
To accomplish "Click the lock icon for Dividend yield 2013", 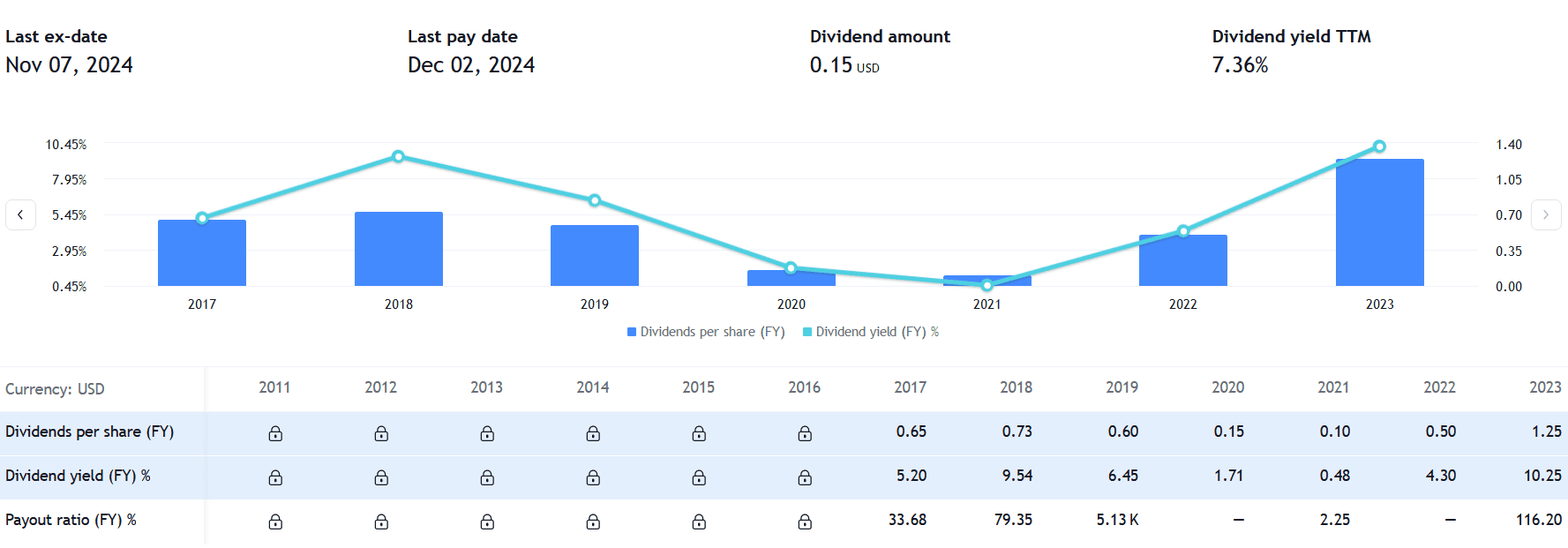I will [487, 477].
